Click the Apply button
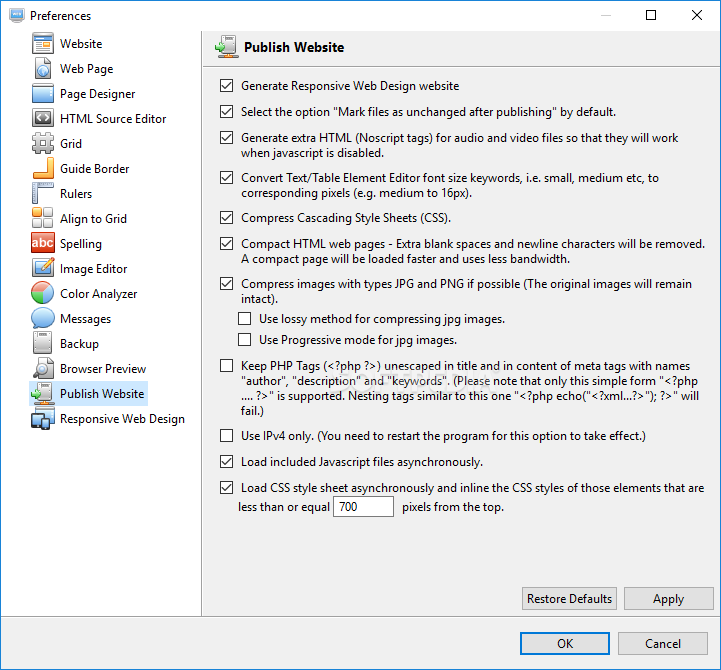This screenshot has width=721, height=670. click(x=669, y=599)
